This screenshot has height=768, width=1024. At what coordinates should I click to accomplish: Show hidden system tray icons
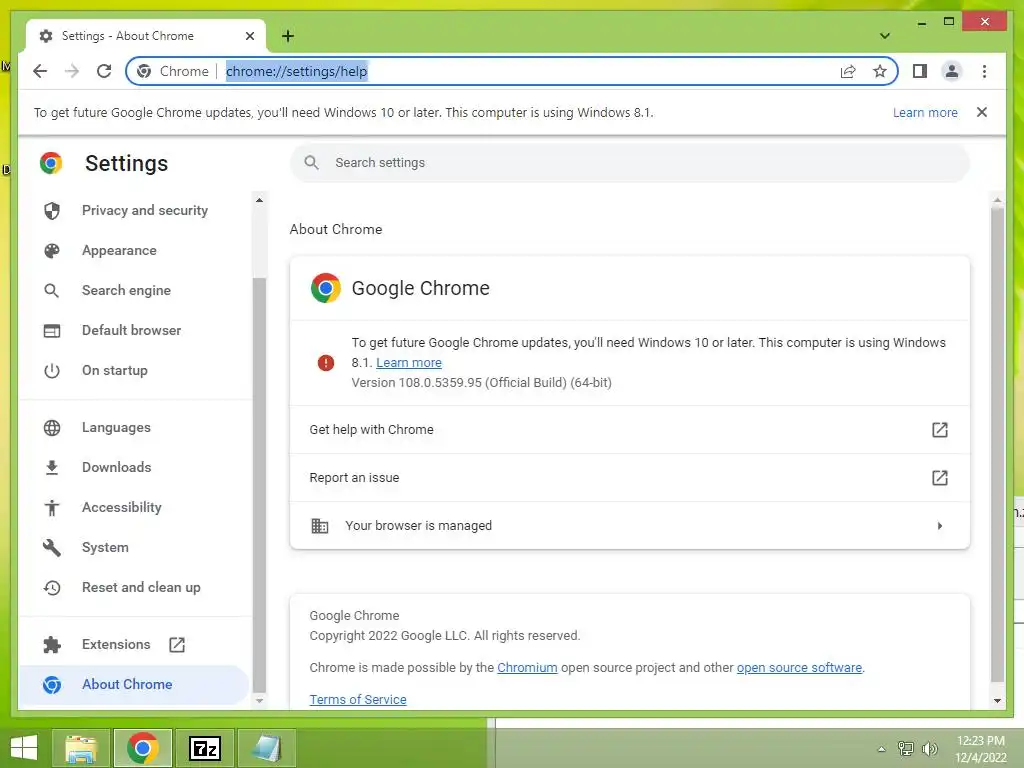tap(881, 749)
